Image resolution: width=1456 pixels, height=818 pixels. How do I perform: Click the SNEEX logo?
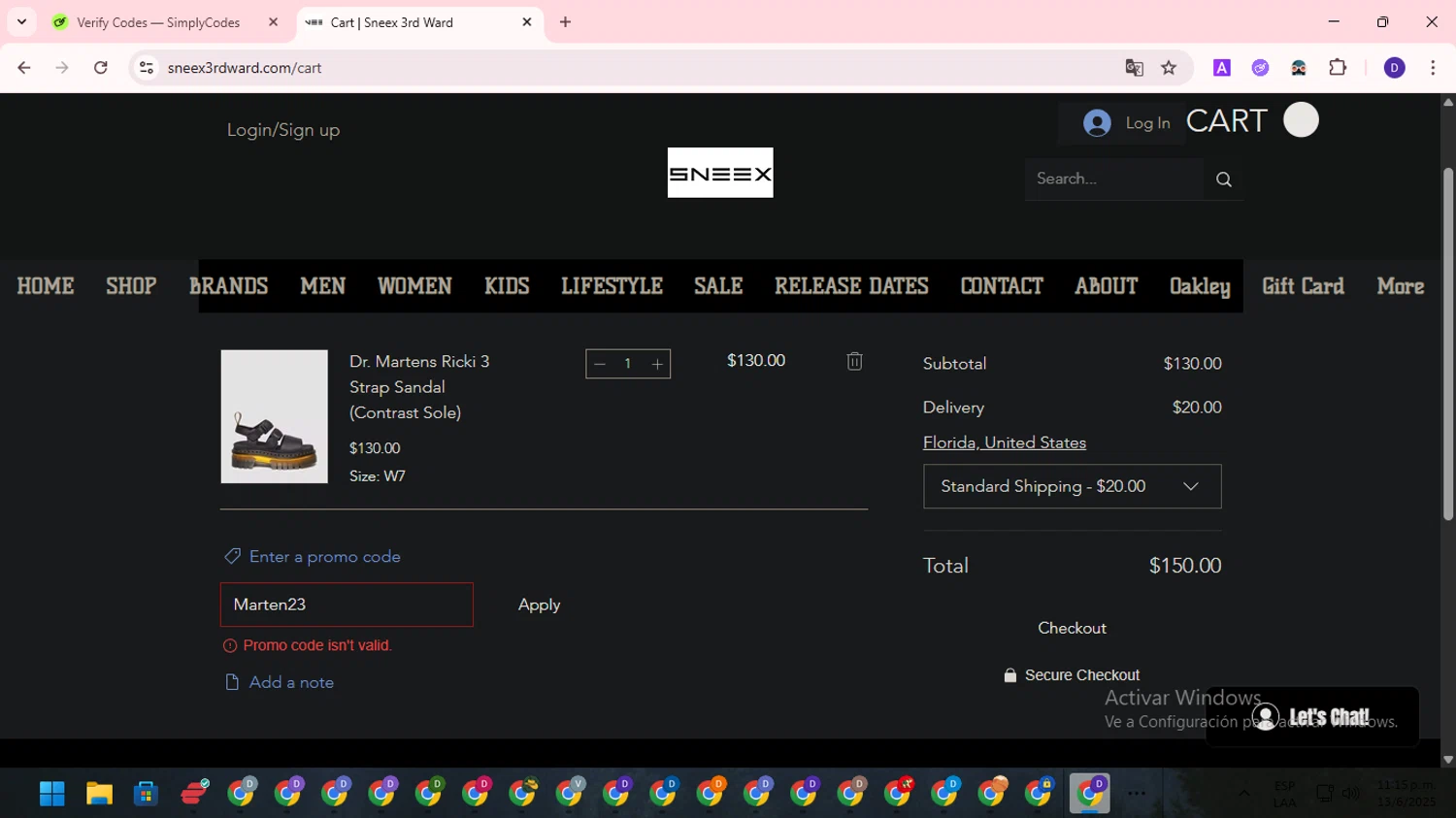click(x=720, y=173)
